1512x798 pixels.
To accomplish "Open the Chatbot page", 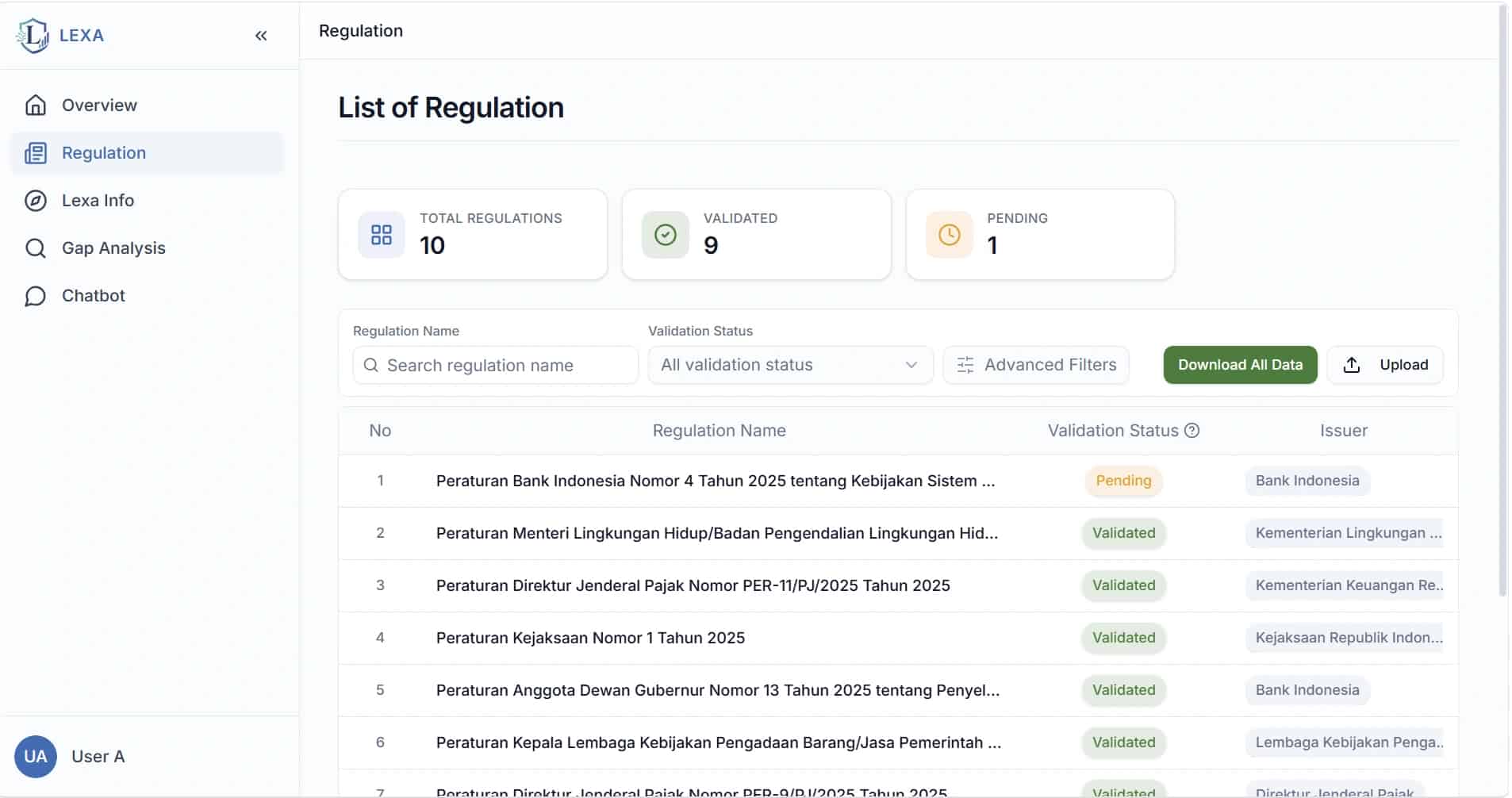I will (x=148, y=296).
